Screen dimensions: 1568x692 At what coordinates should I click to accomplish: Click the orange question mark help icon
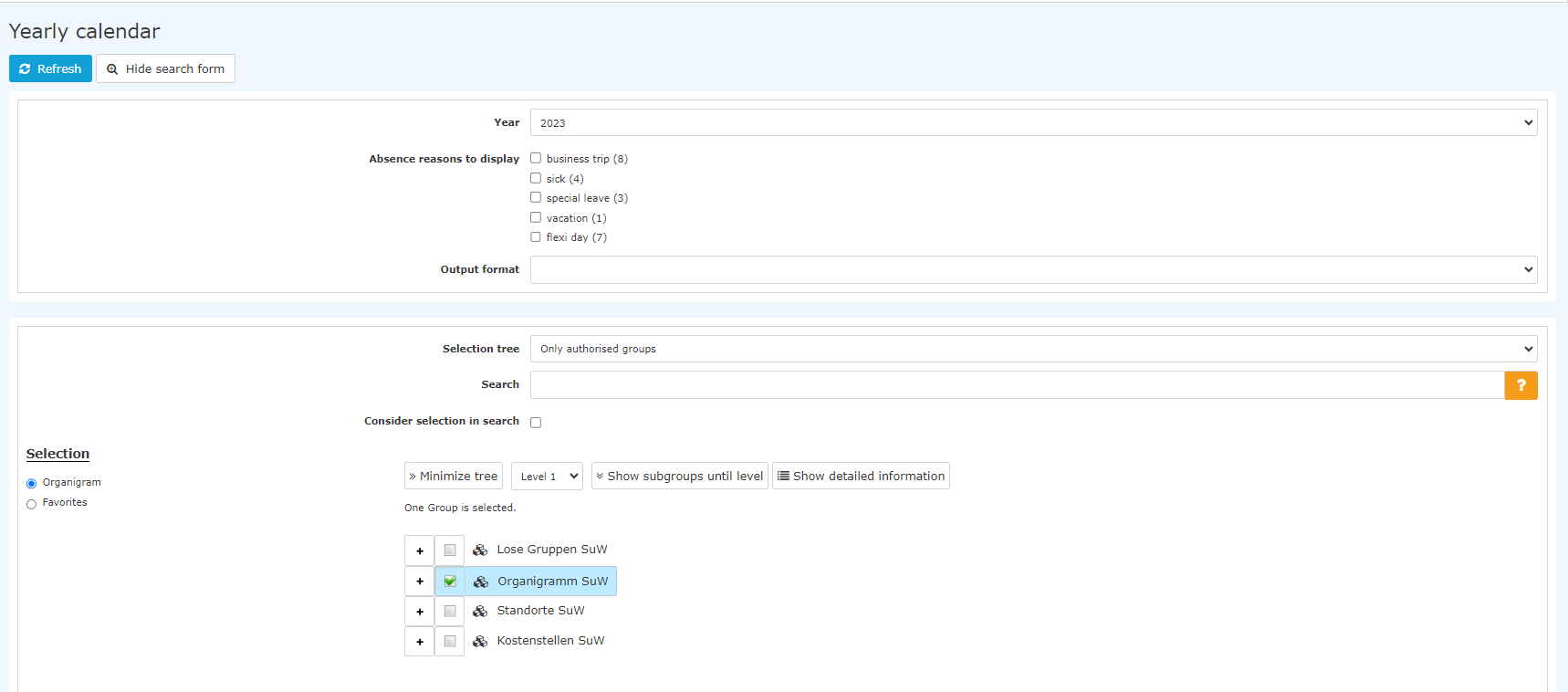coord(1521,385)
